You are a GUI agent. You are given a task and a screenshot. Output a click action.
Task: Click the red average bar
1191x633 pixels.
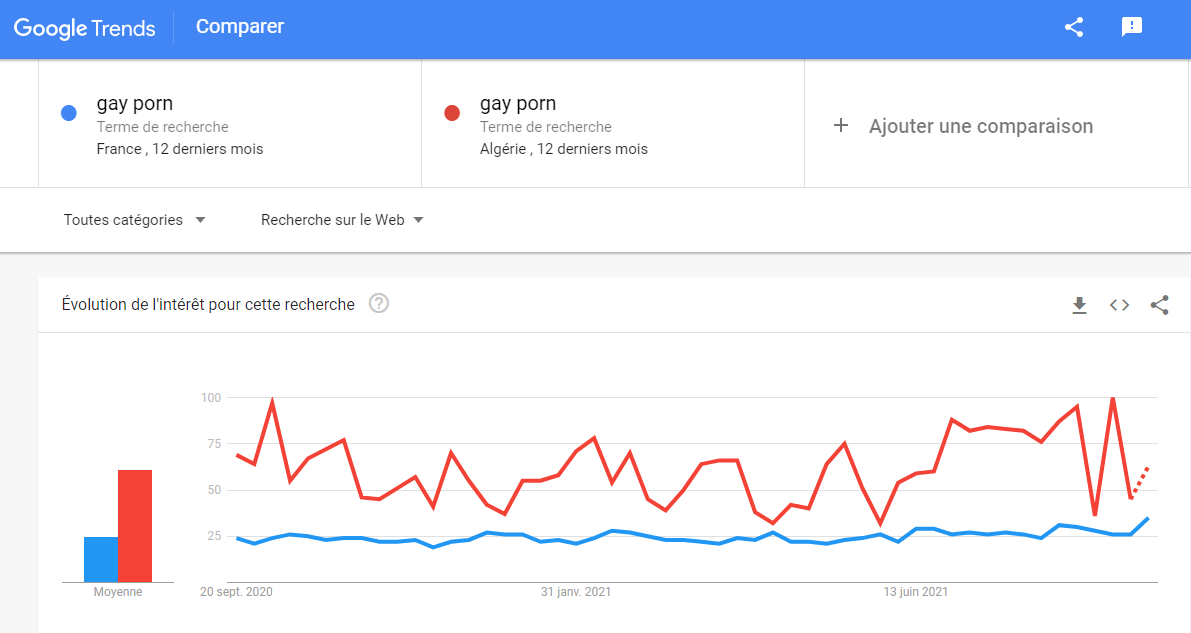tap(135, 525)
